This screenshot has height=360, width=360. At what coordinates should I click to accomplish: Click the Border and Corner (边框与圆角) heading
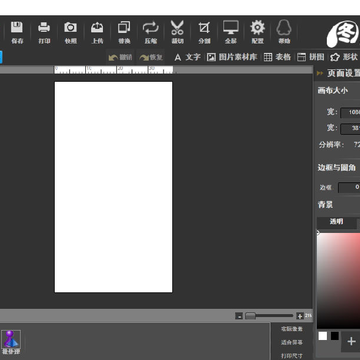click(x=337, y=168)
